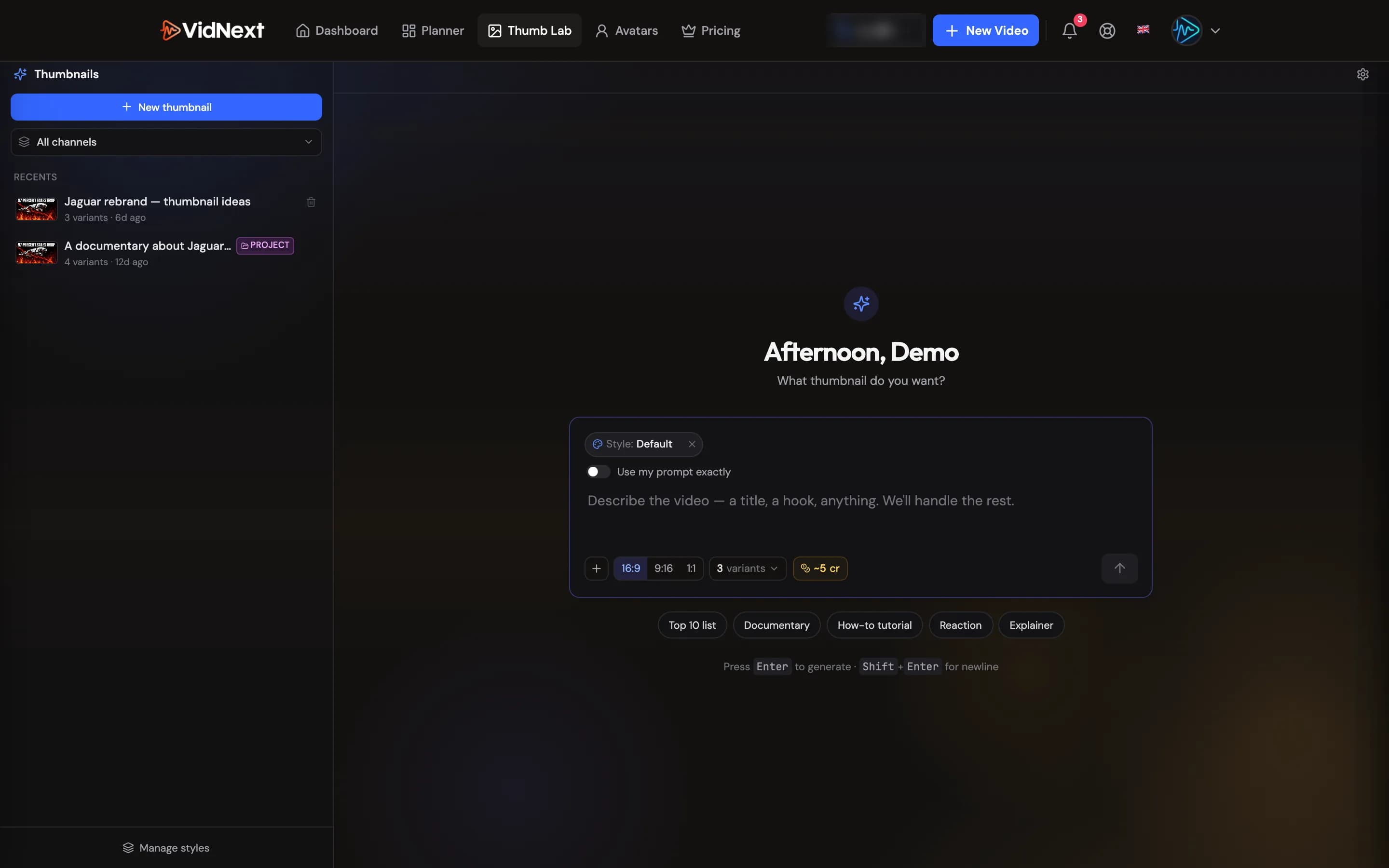
Task: Expand the All channels dropdown
Action: (x=166, y=142)
